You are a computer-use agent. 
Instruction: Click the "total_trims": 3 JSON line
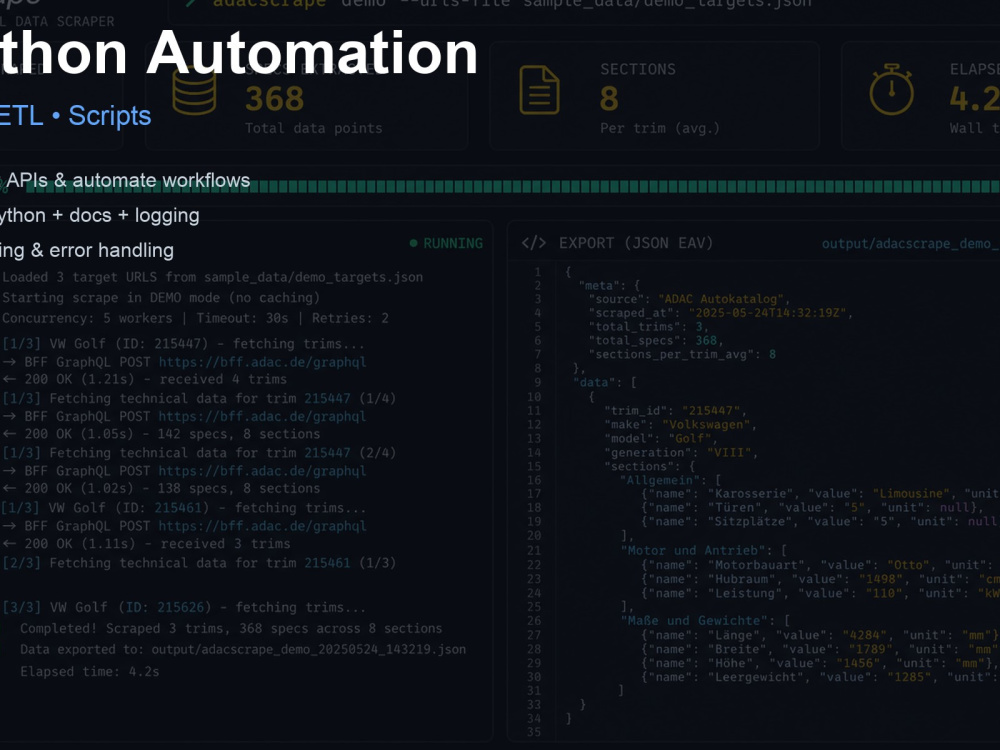coord(649,327)
